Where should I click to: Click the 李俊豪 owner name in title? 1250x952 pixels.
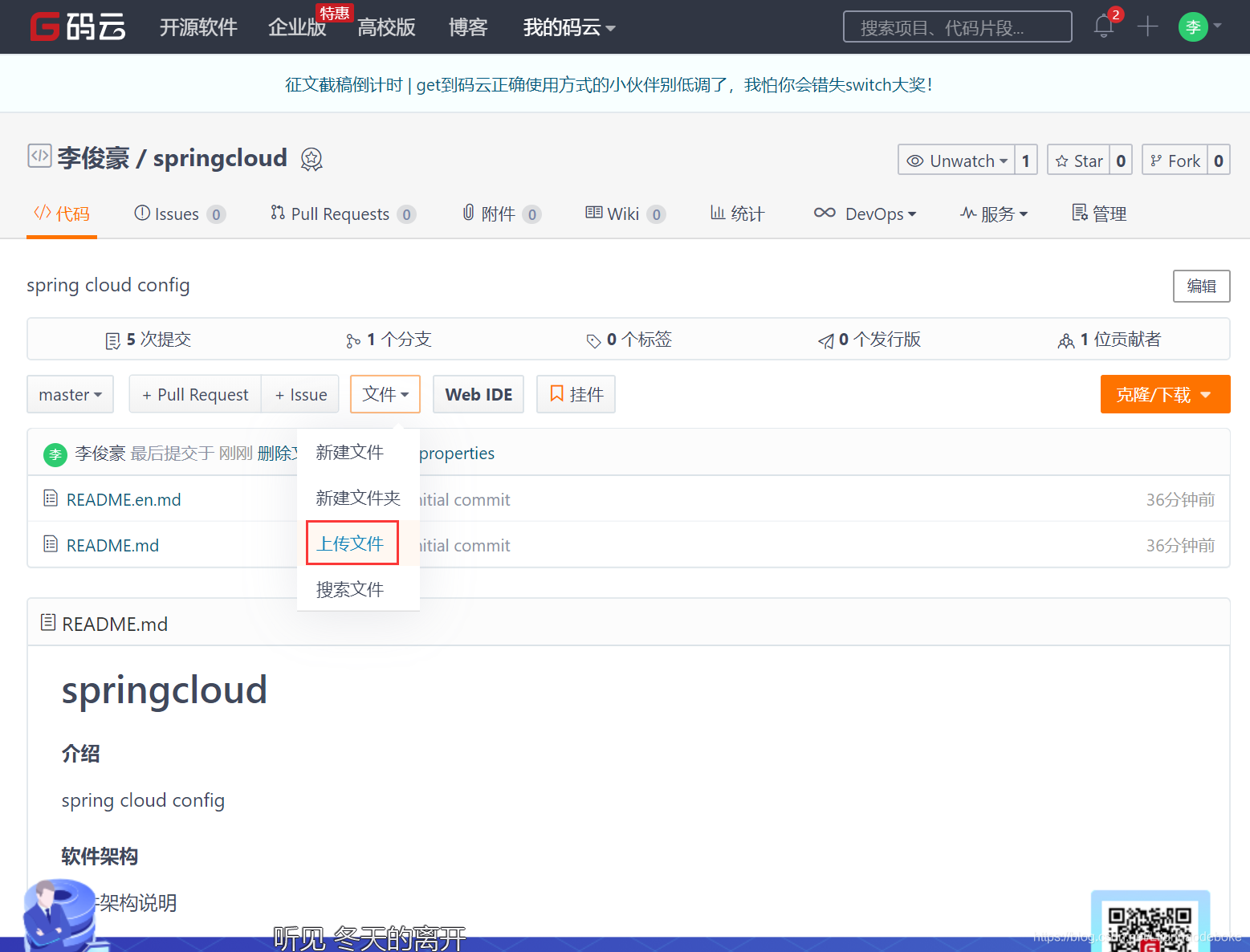[94, 158]
